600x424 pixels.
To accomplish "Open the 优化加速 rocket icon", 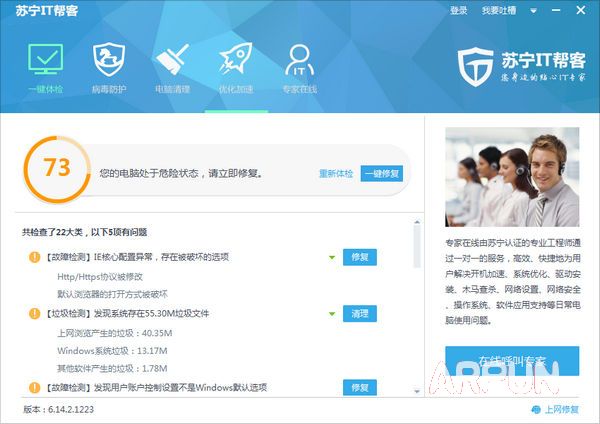I will click(x=236, y=58).
